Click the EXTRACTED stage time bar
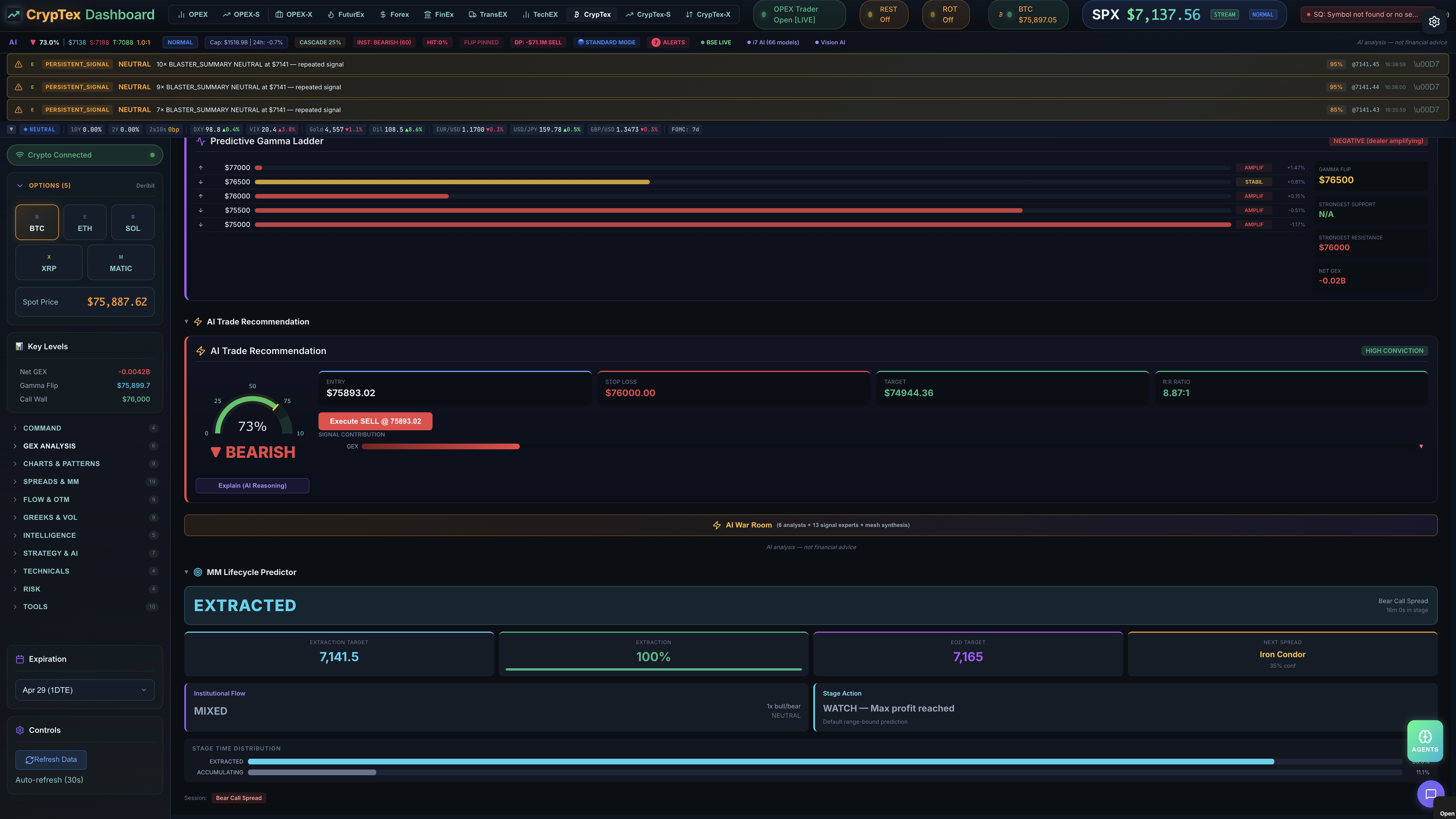Viewport: 1456px width, 819px height. [x=761, y=761]
